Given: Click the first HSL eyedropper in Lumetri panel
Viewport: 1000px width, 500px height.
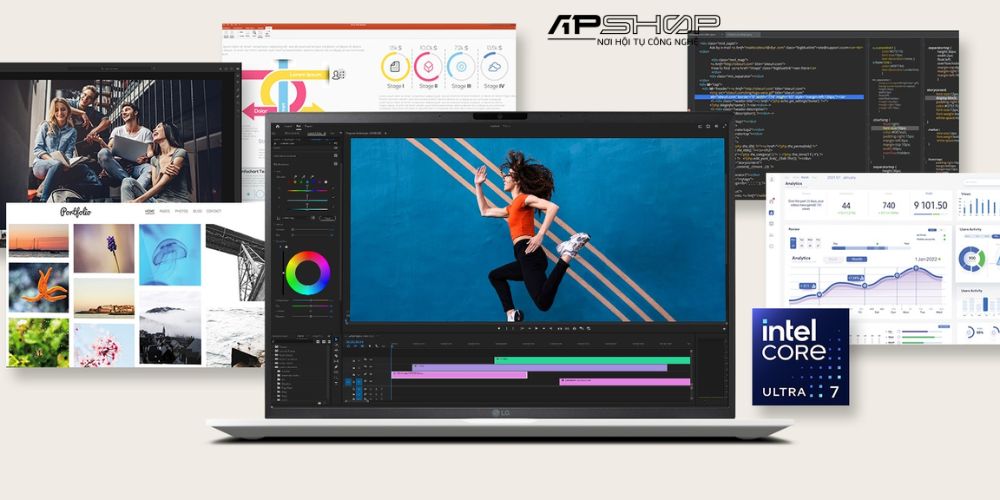Looking at the screenshot, I should (293, 179).
